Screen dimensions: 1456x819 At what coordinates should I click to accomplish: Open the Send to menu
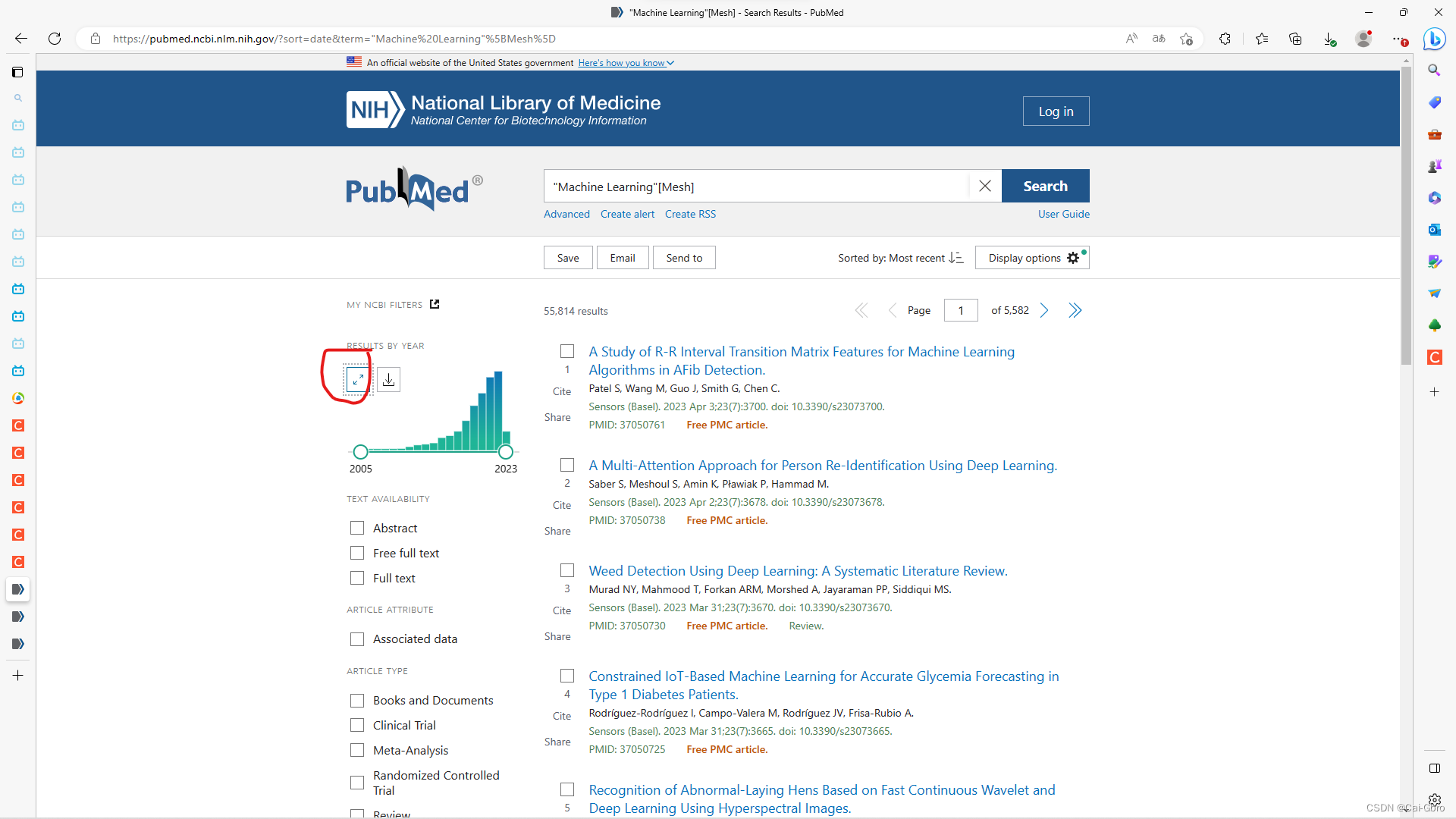tap(684, 258)
